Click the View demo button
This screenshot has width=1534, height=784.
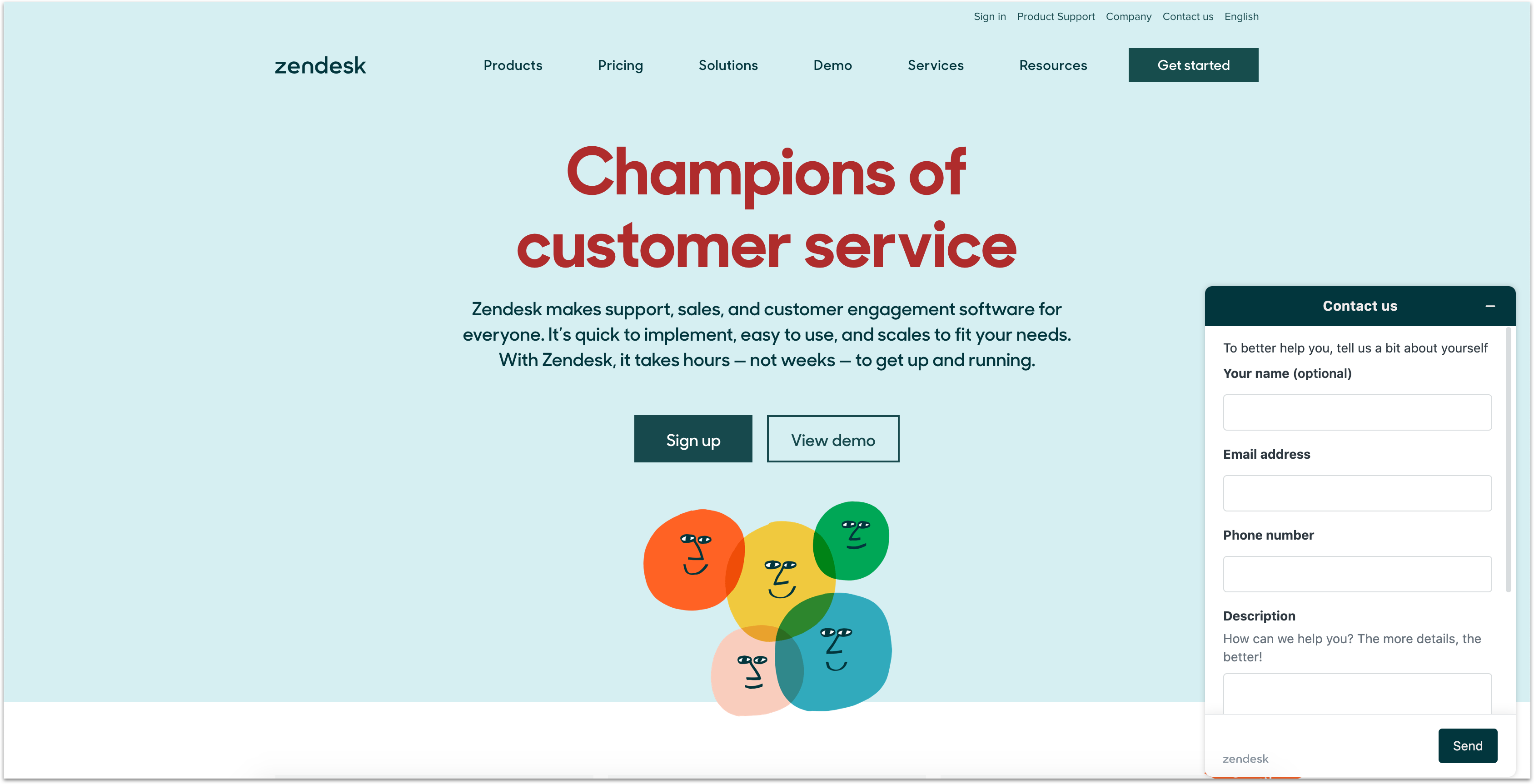point(833,438)
